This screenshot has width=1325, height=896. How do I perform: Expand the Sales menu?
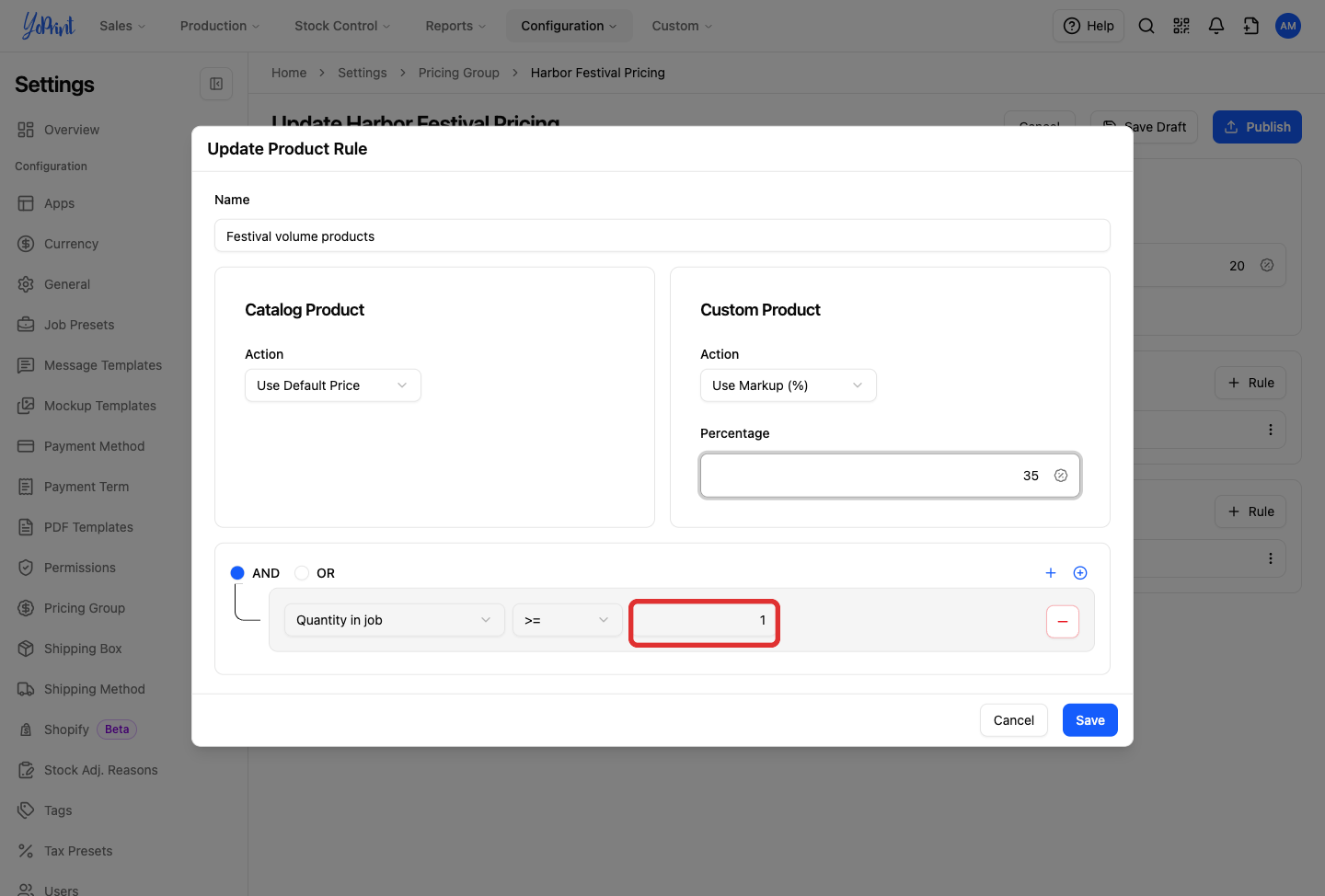[x=122, y=26]
